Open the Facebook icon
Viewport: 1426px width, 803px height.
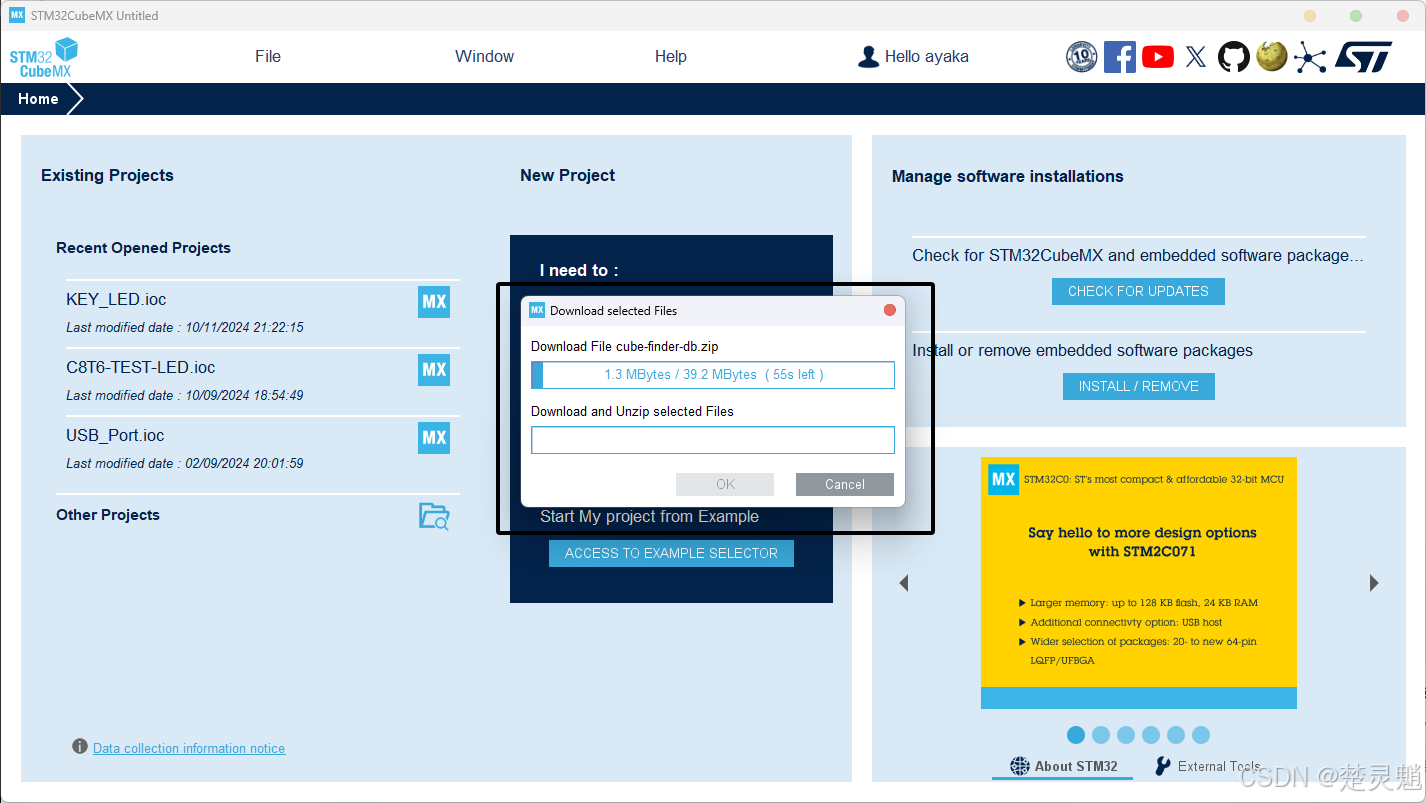tap(1120, 57)
